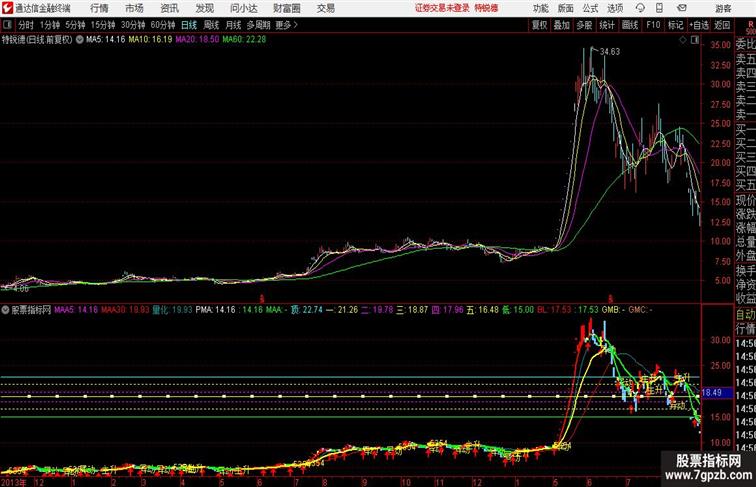The width and height of the screenshot is (756, 487).
Task: Click the 统计 statistics button
Action: point(607,25)
